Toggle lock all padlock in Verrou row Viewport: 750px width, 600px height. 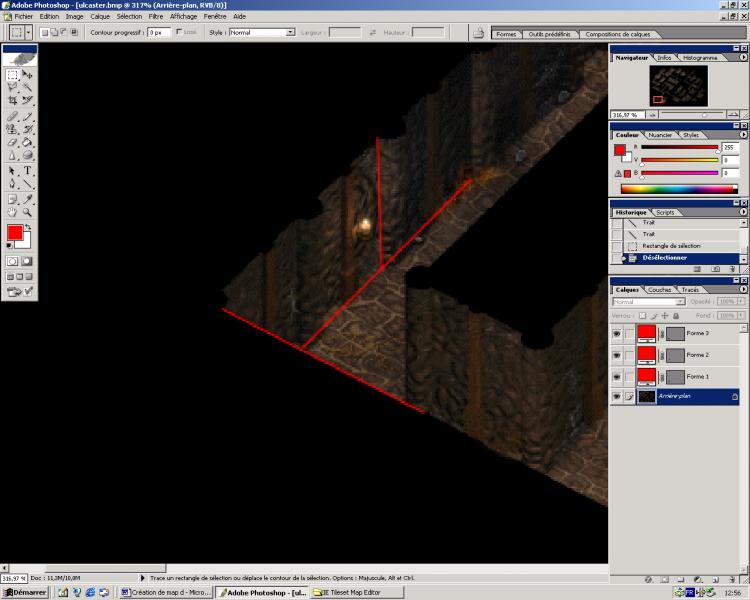[676, 316]
